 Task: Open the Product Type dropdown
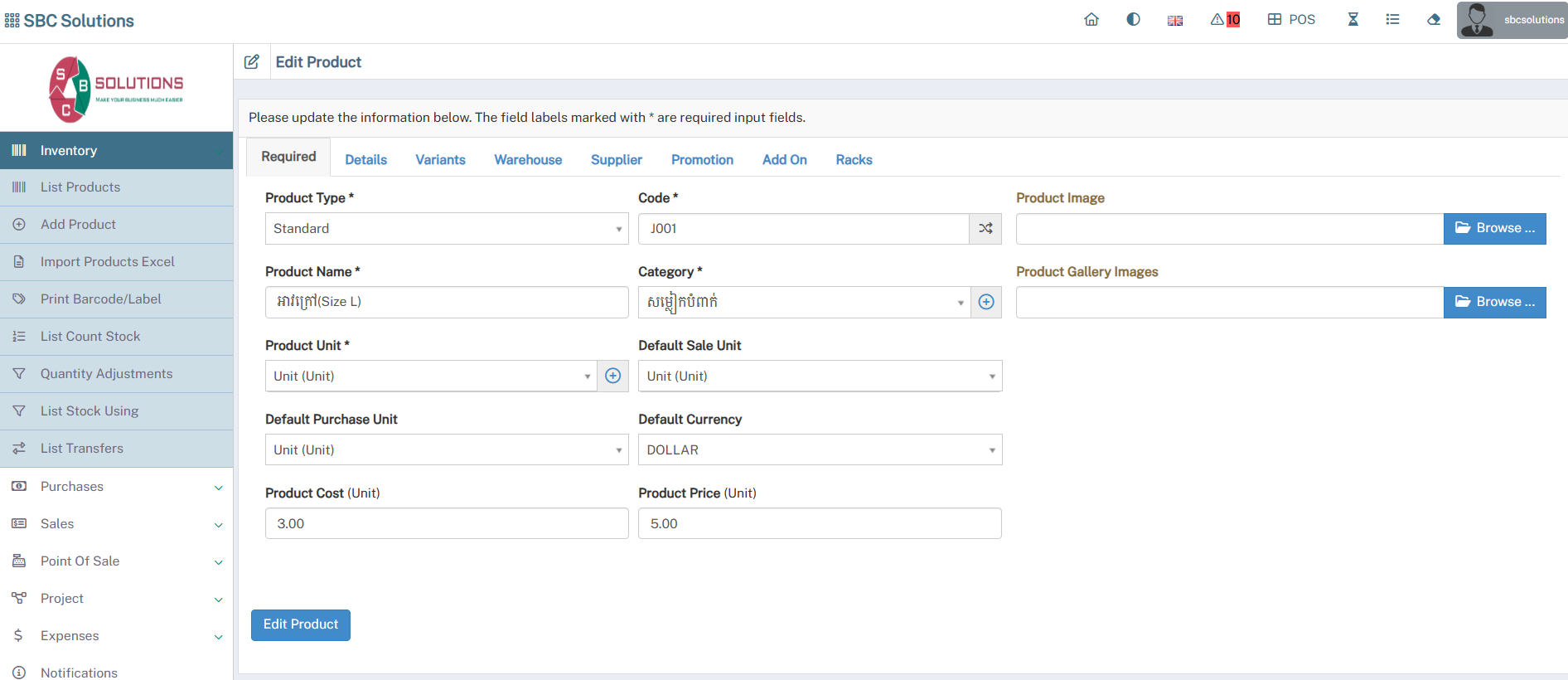[x=446, y=229]
